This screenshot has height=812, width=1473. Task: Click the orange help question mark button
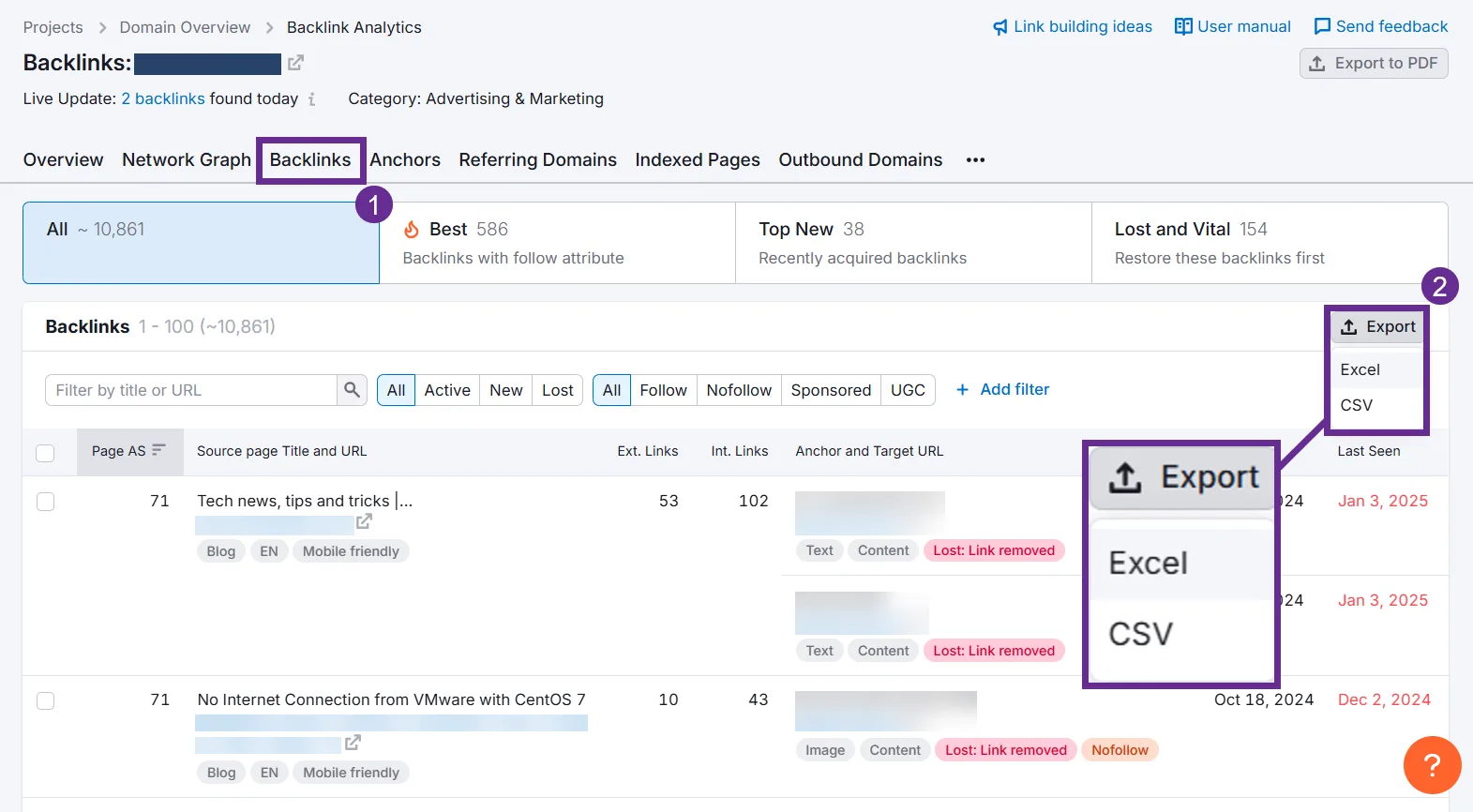(x=1432, y=765)
